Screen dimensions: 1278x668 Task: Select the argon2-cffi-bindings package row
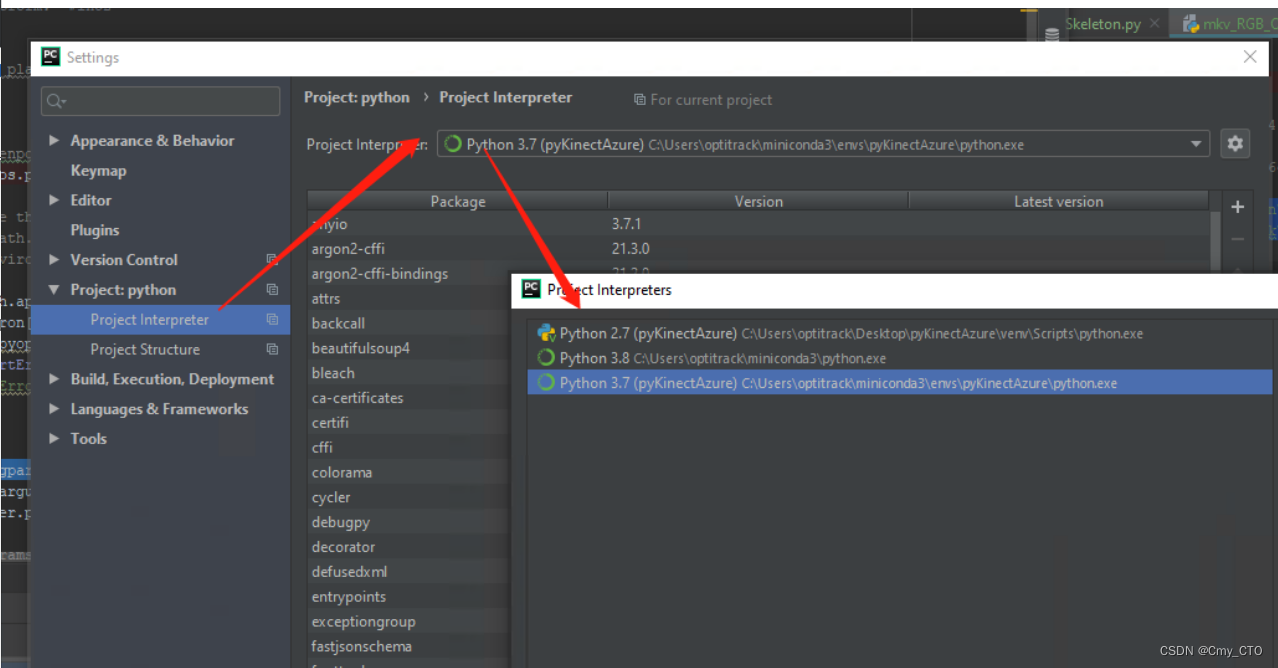(x=409, y=274)
